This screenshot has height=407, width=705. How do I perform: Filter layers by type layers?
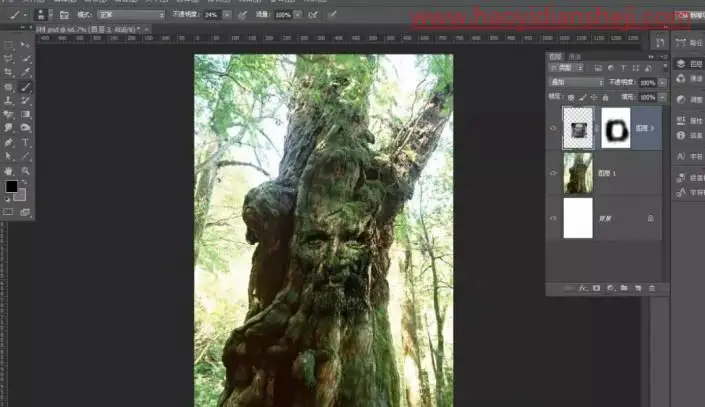(623, 68)
